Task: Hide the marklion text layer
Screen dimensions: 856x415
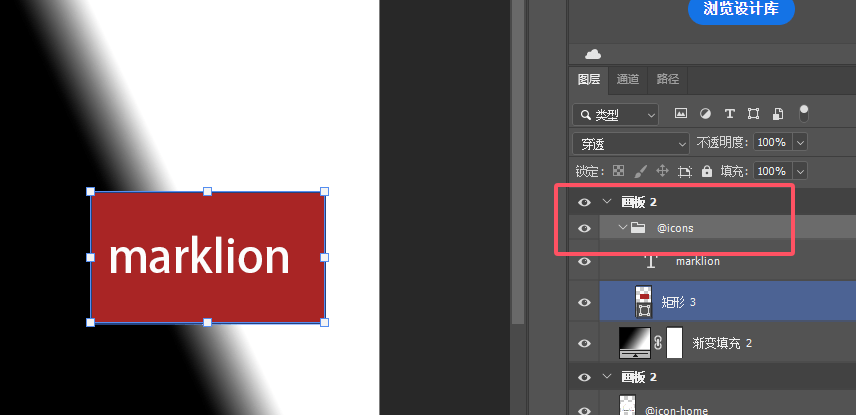Action: 584,261
